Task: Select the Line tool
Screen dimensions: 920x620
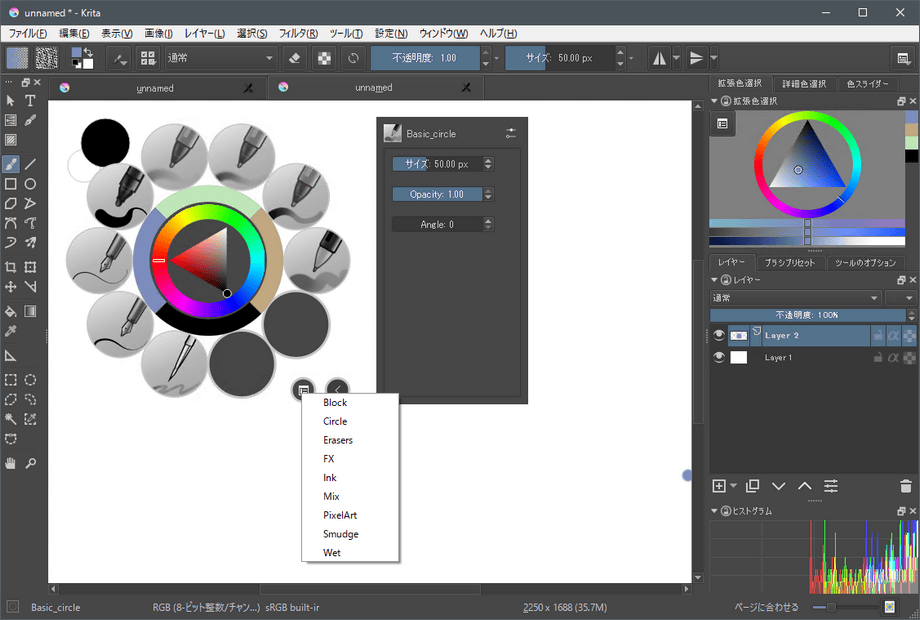Action: [30, 164]
